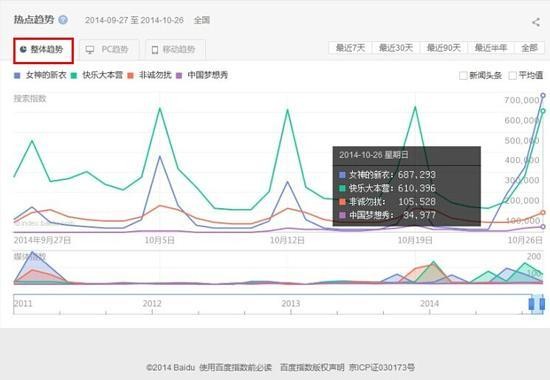Enable the 平均值 checkbox
Viewport: 550px width, 380px height.
click(x=512, y=75)
